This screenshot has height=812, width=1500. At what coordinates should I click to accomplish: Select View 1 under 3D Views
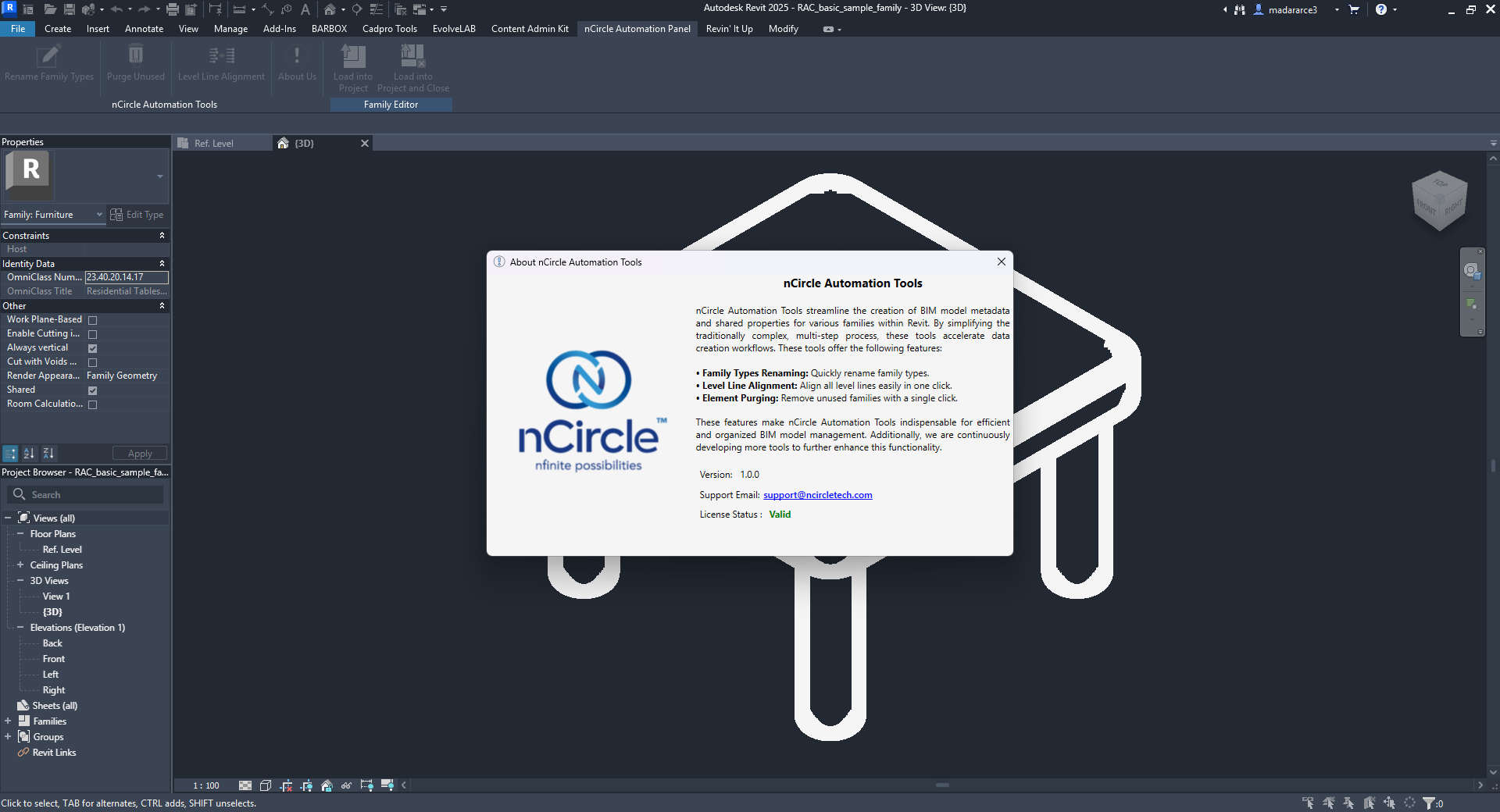click(56, 597)
